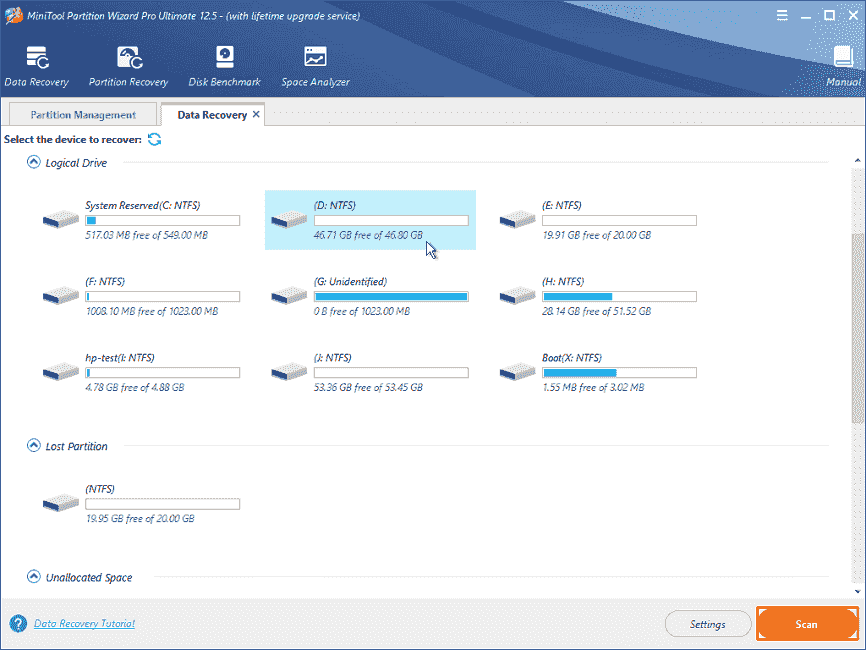
Task: Click the System Reserved C: usage bar
Action: (x=162, y=221)
